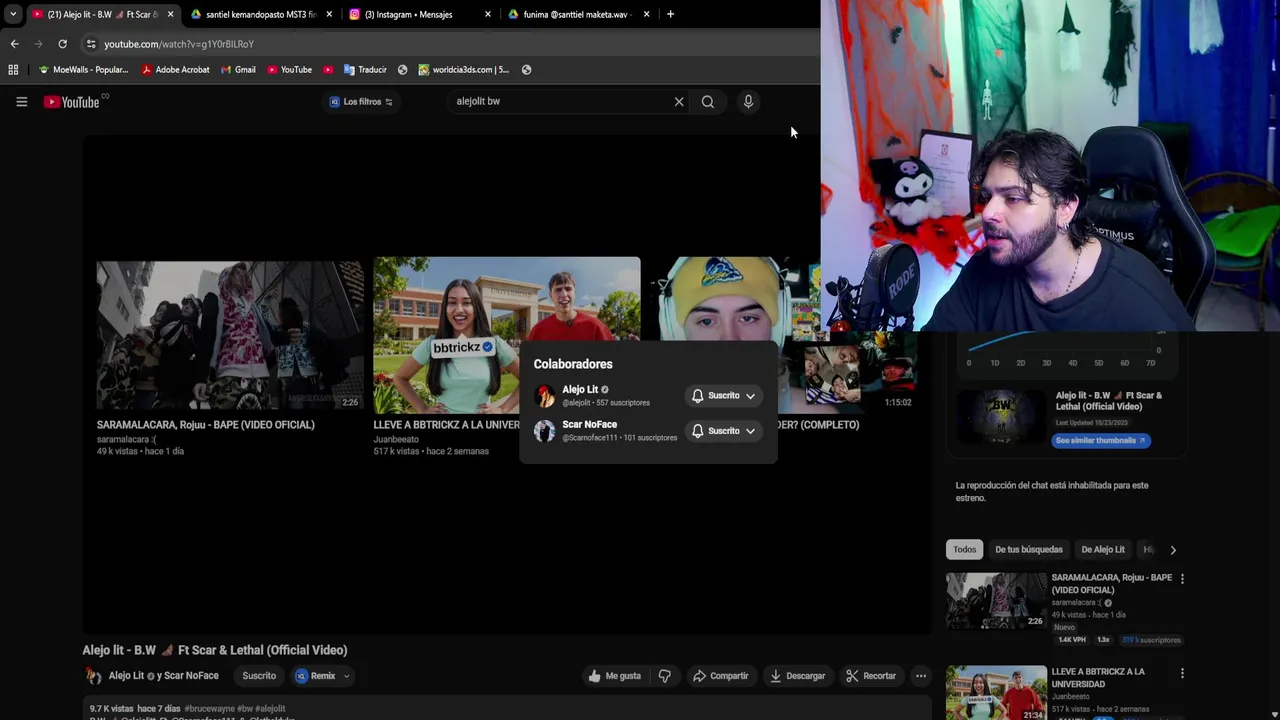Open the tab search dropdown arrow

pos(12,14)
